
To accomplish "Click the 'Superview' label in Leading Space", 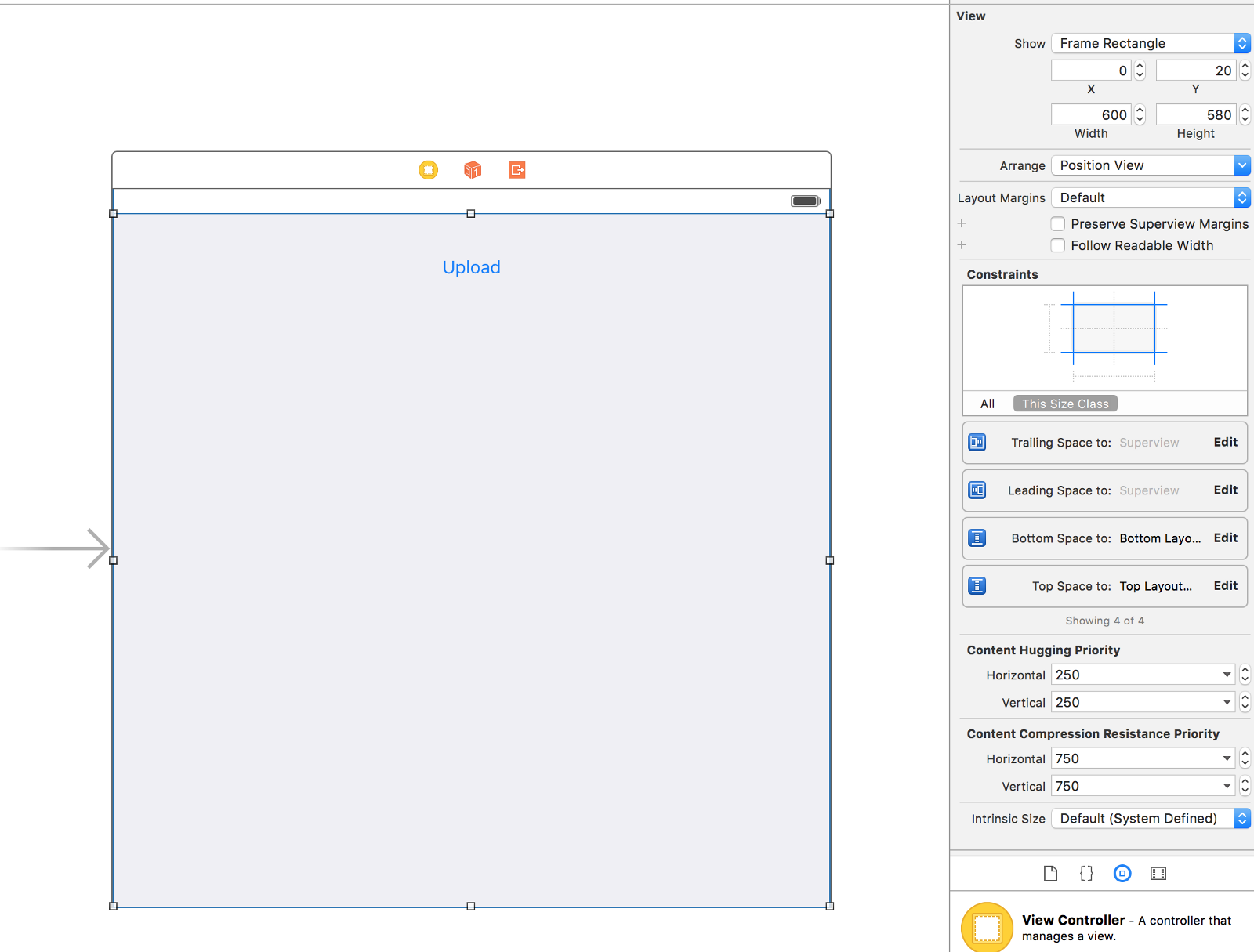I will (1149, 490).
